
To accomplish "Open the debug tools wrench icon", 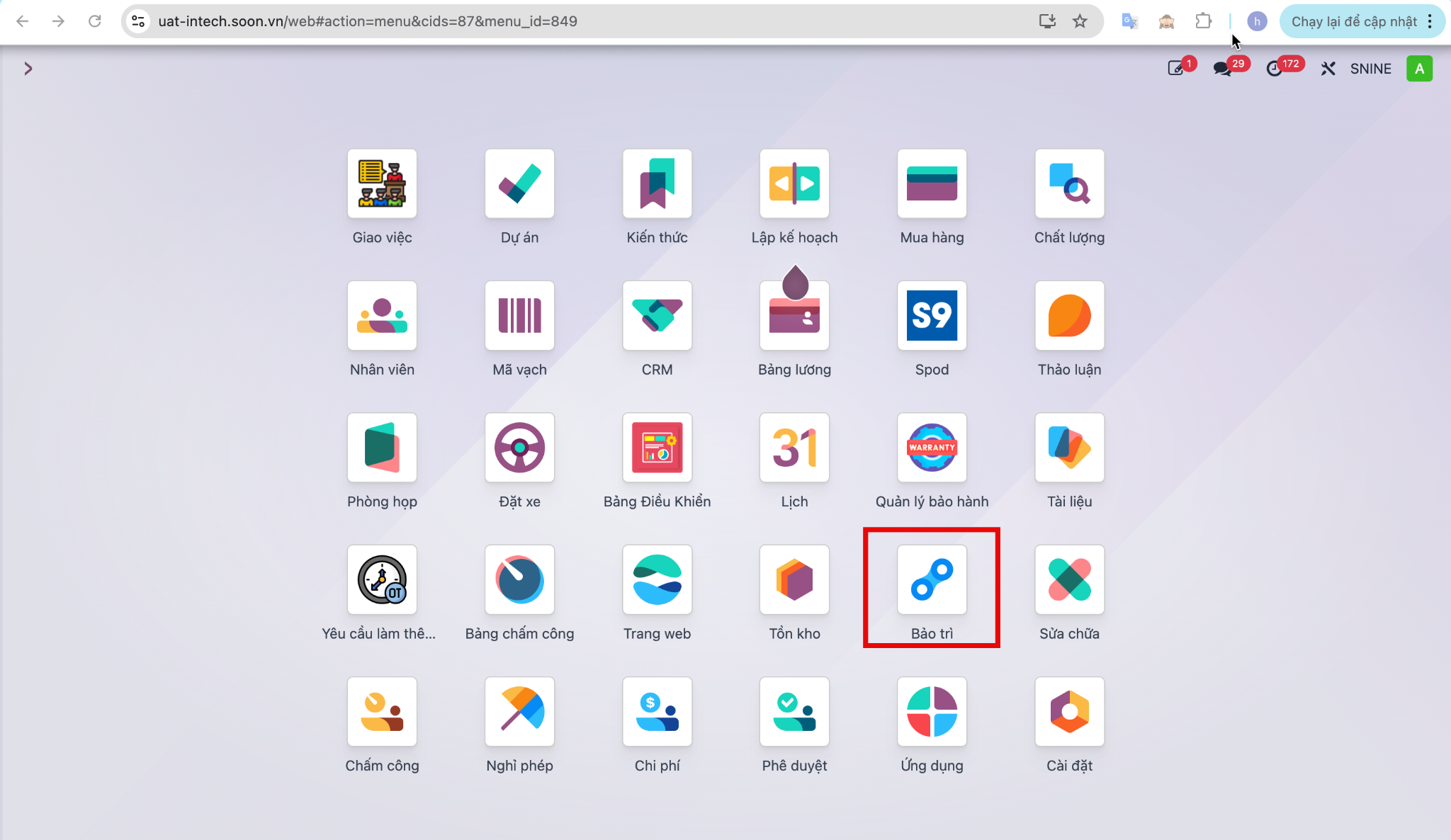I will (x=1328, y=69).
